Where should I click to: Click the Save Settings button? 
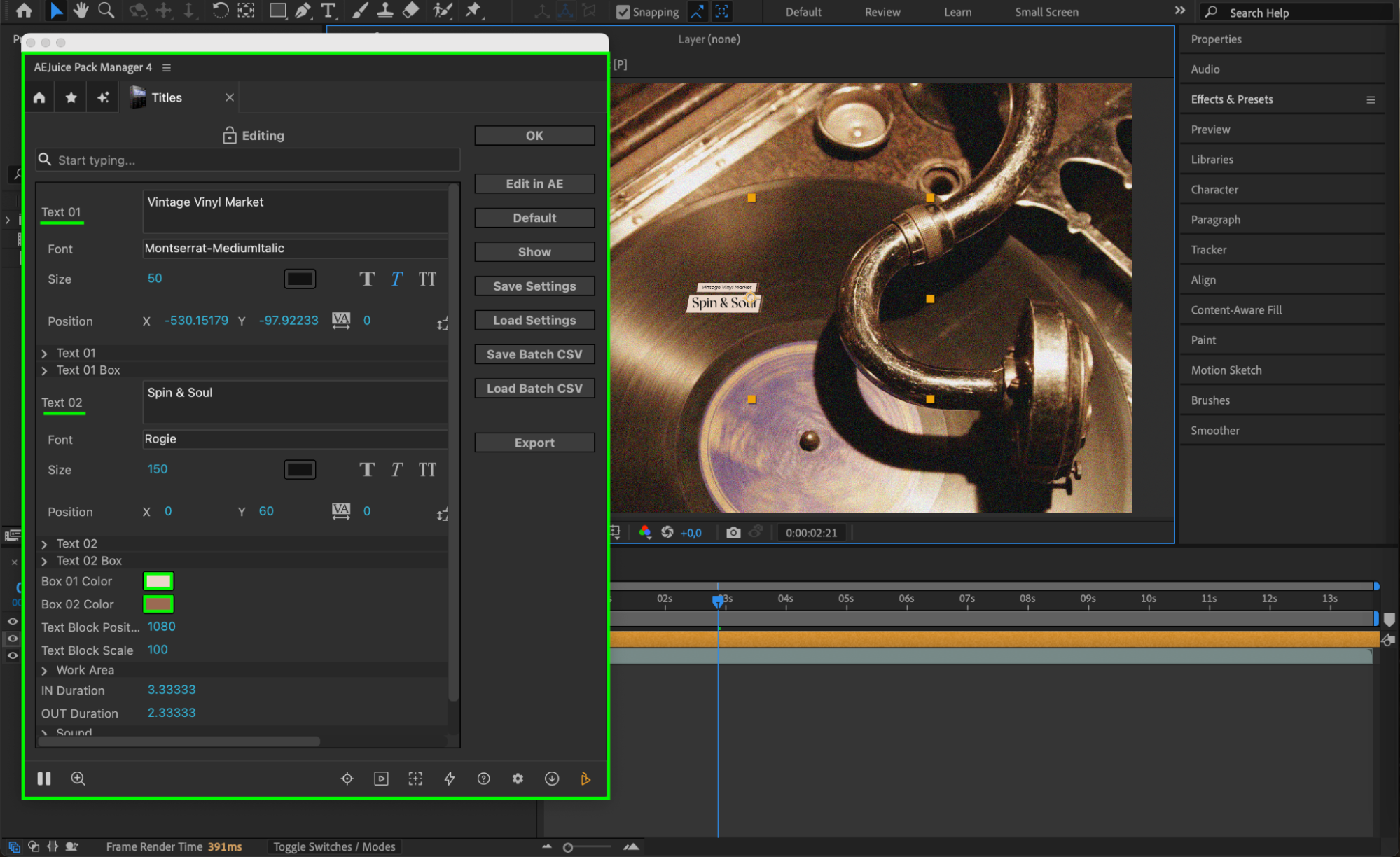534,286
